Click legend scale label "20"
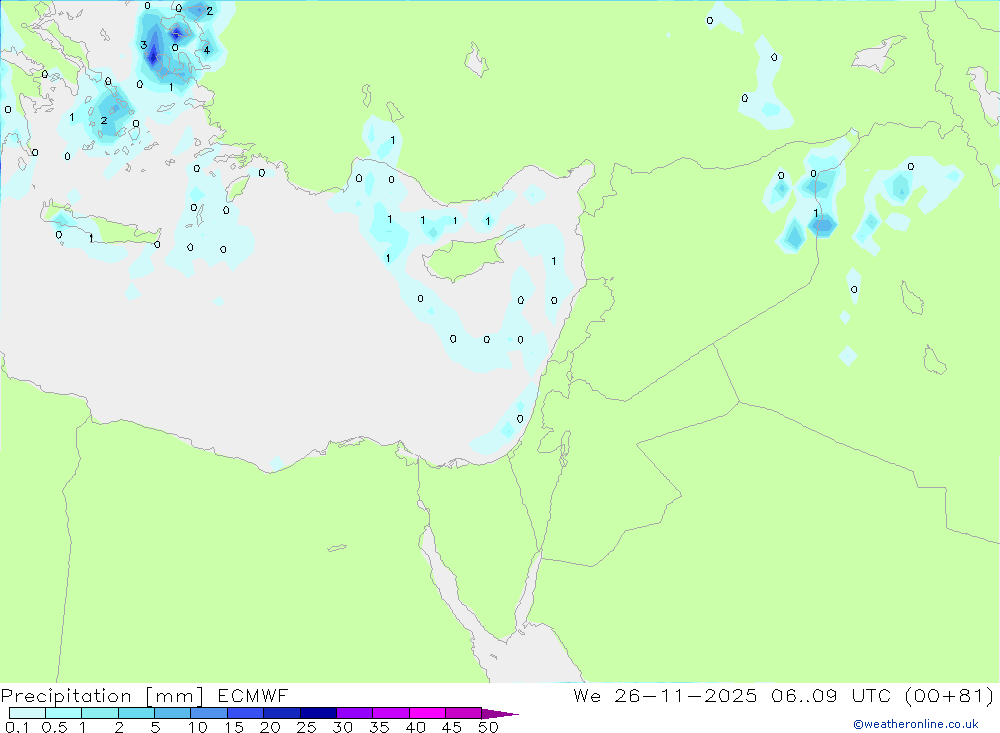The image size is (1000, 733). (x=270, y=727)
